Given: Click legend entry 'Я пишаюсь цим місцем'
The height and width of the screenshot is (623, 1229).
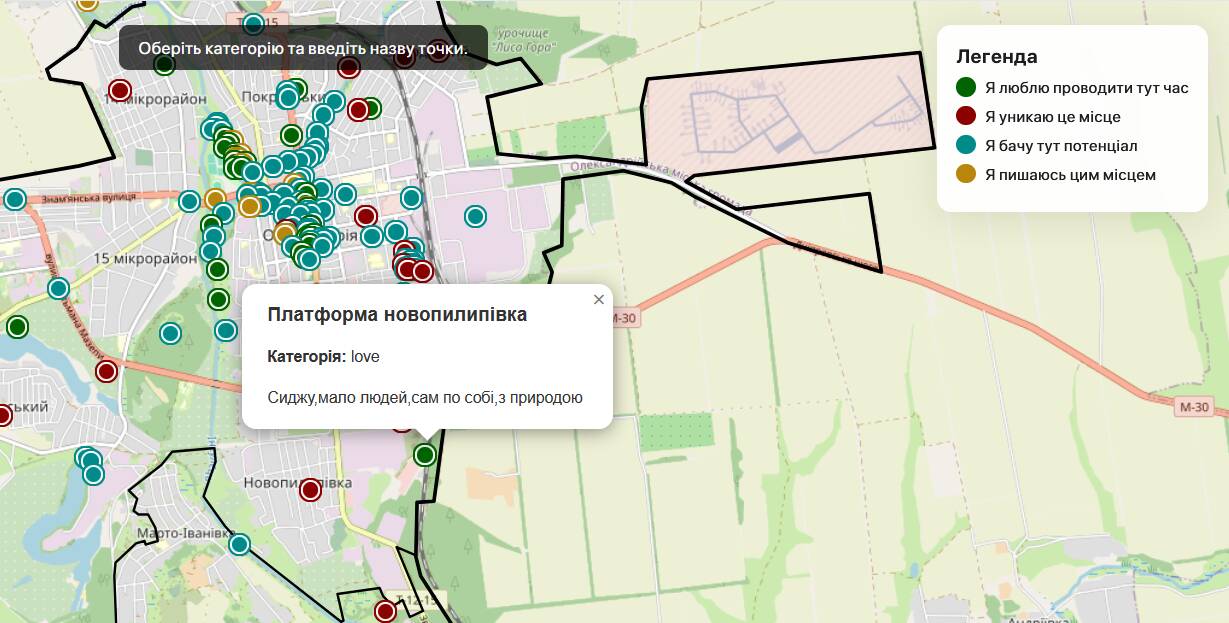Looking at the screenshot, I should (x=1070, y=175).
